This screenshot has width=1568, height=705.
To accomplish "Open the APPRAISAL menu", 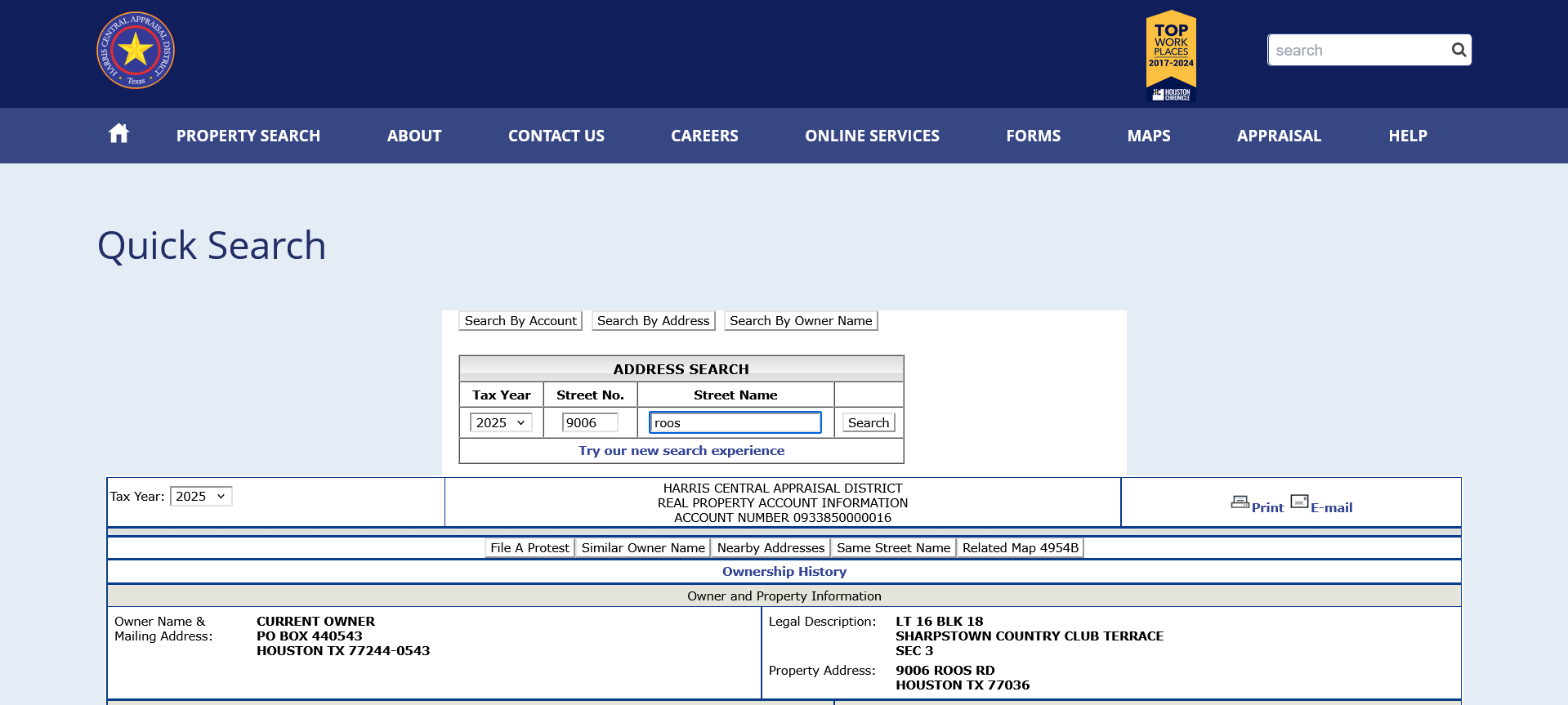I will (1279, 136).
